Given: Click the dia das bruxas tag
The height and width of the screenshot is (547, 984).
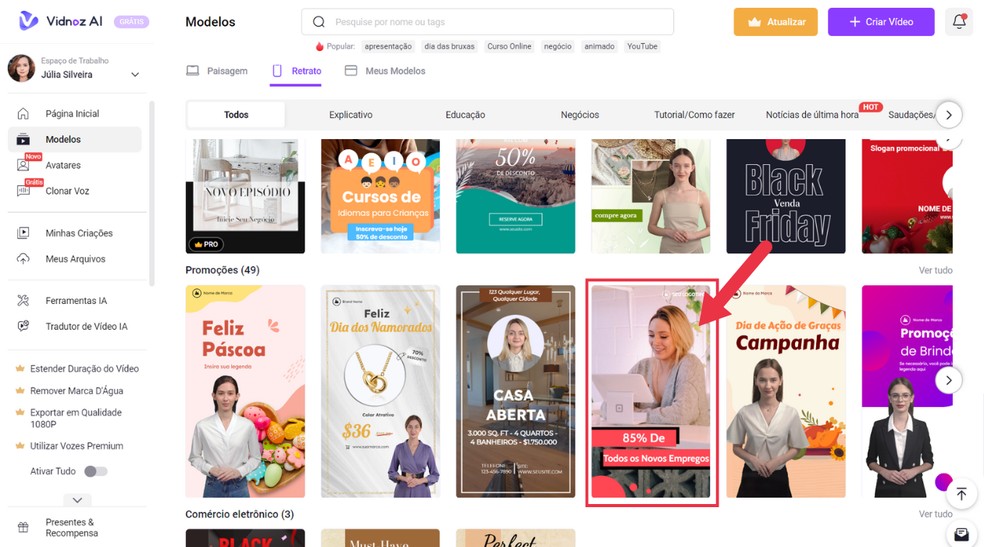Looking at the screenshot, I should [x=449, y=46].
